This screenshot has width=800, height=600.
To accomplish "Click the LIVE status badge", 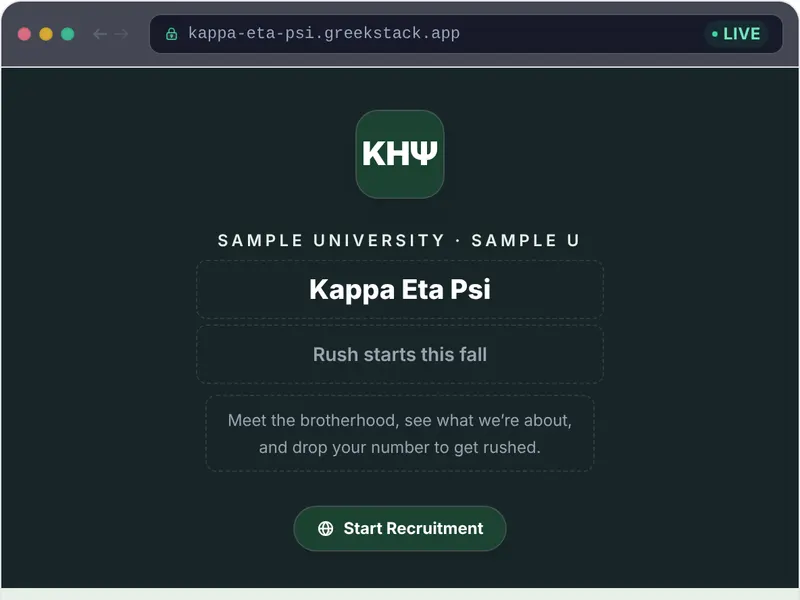I will (736, 34).
